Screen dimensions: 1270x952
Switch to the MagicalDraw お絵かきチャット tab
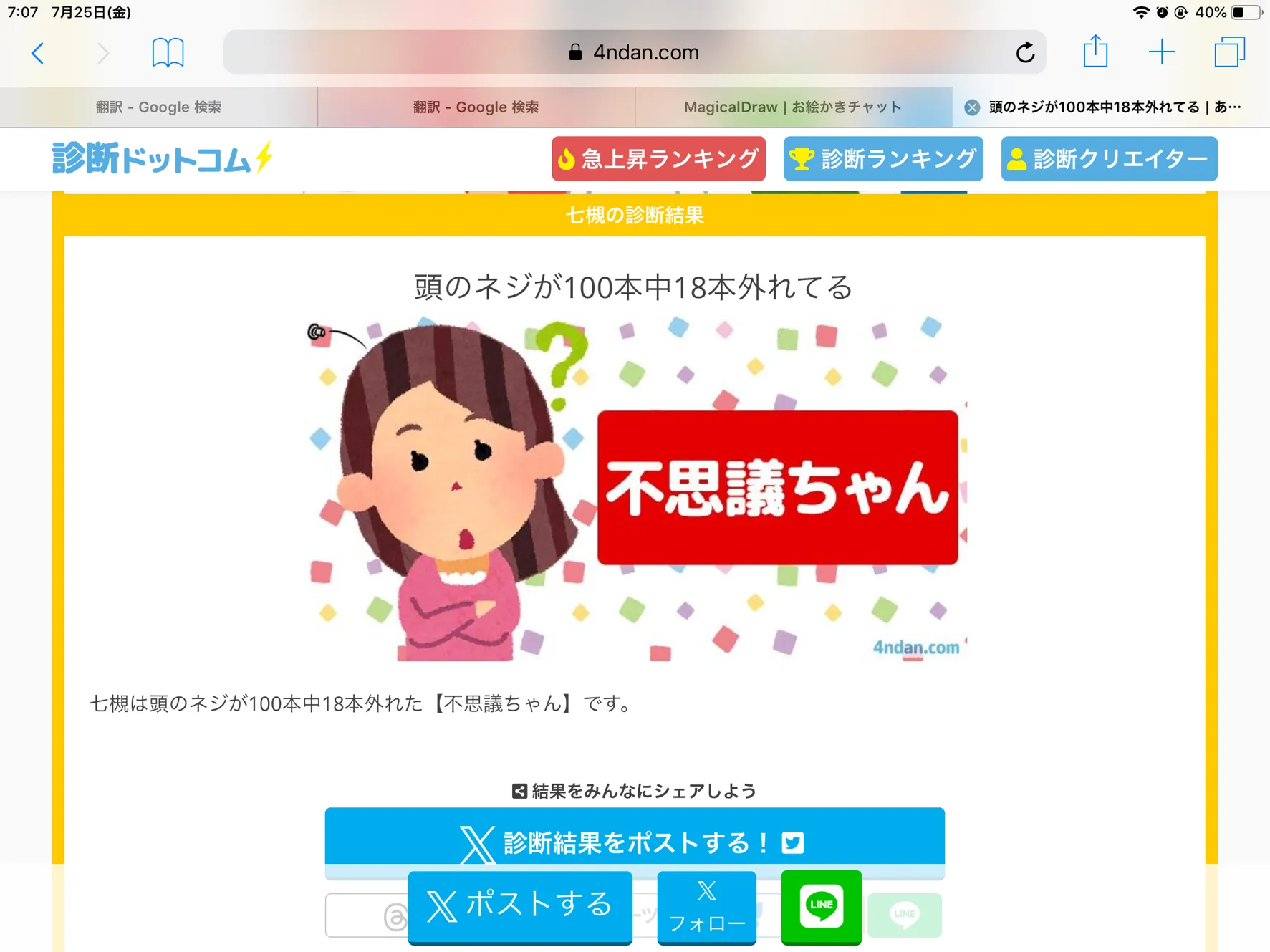(x=793, y=107)
